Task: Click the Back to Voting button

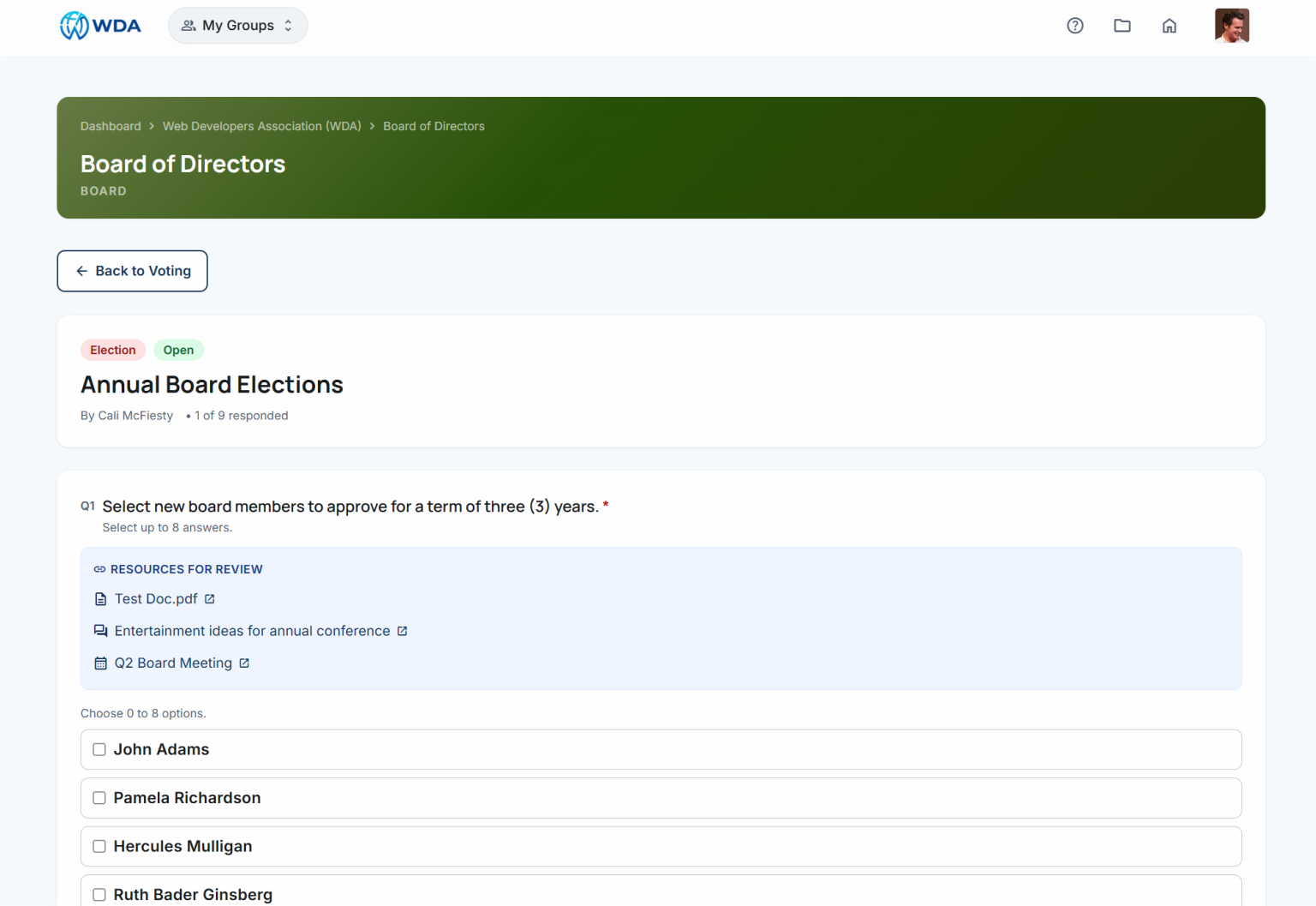Action: tap(132, 271)
